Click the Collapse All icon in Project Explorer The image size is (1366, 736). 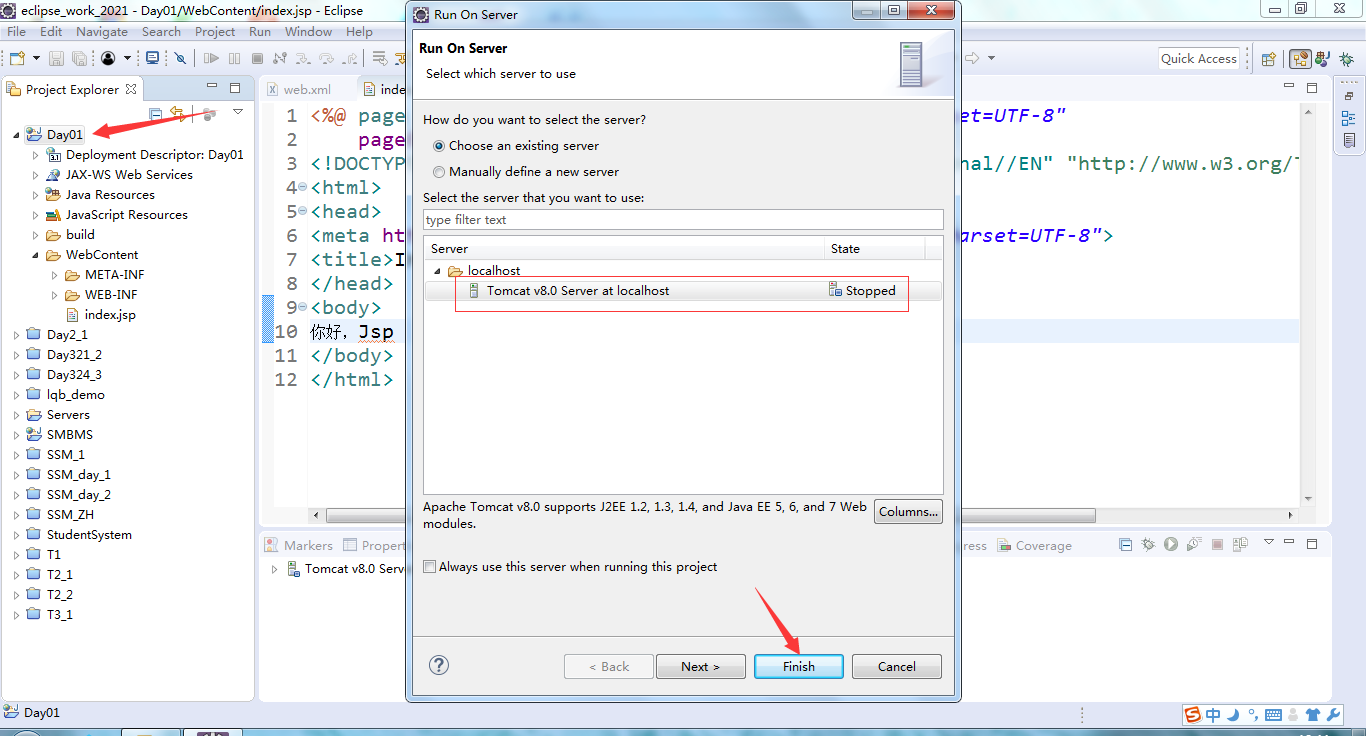pyautogui.click(x=156, y=114)
